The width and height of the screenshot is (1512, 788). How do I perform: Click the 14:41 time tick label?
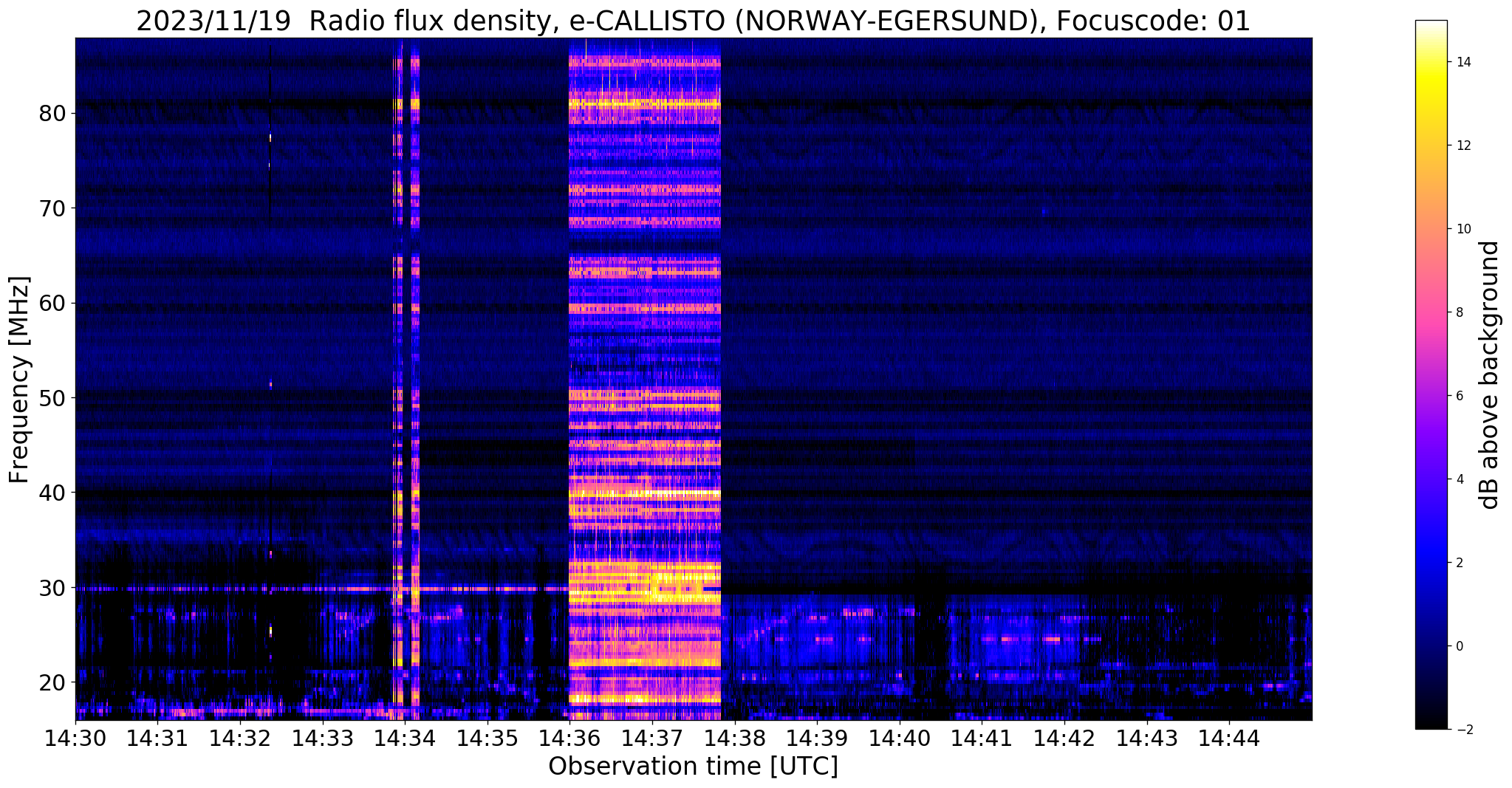coord(982,738)
